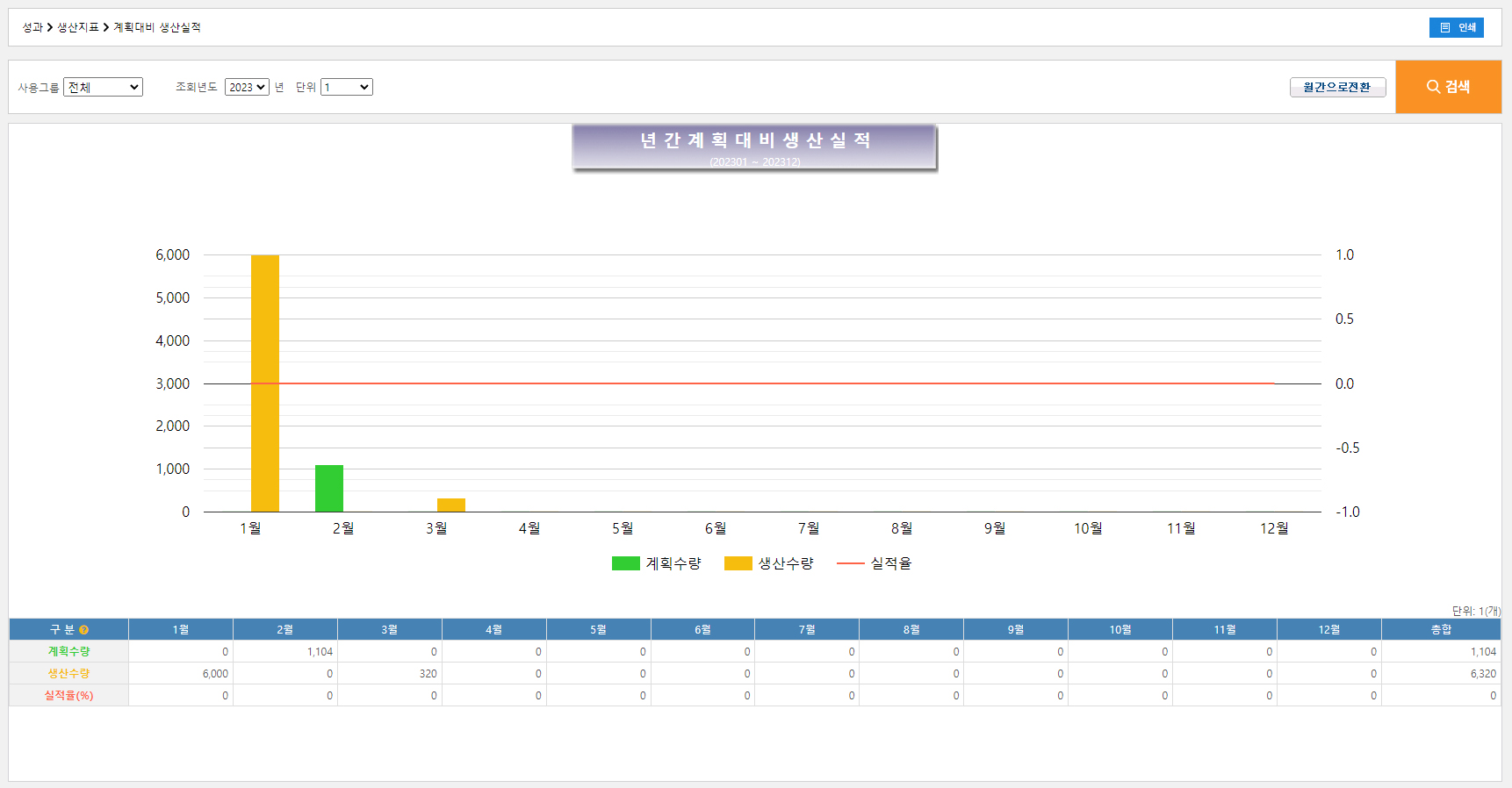Click the 월간으로전환 button
This screenshot has width=1512, height=788.
[x=1336, y=87]
